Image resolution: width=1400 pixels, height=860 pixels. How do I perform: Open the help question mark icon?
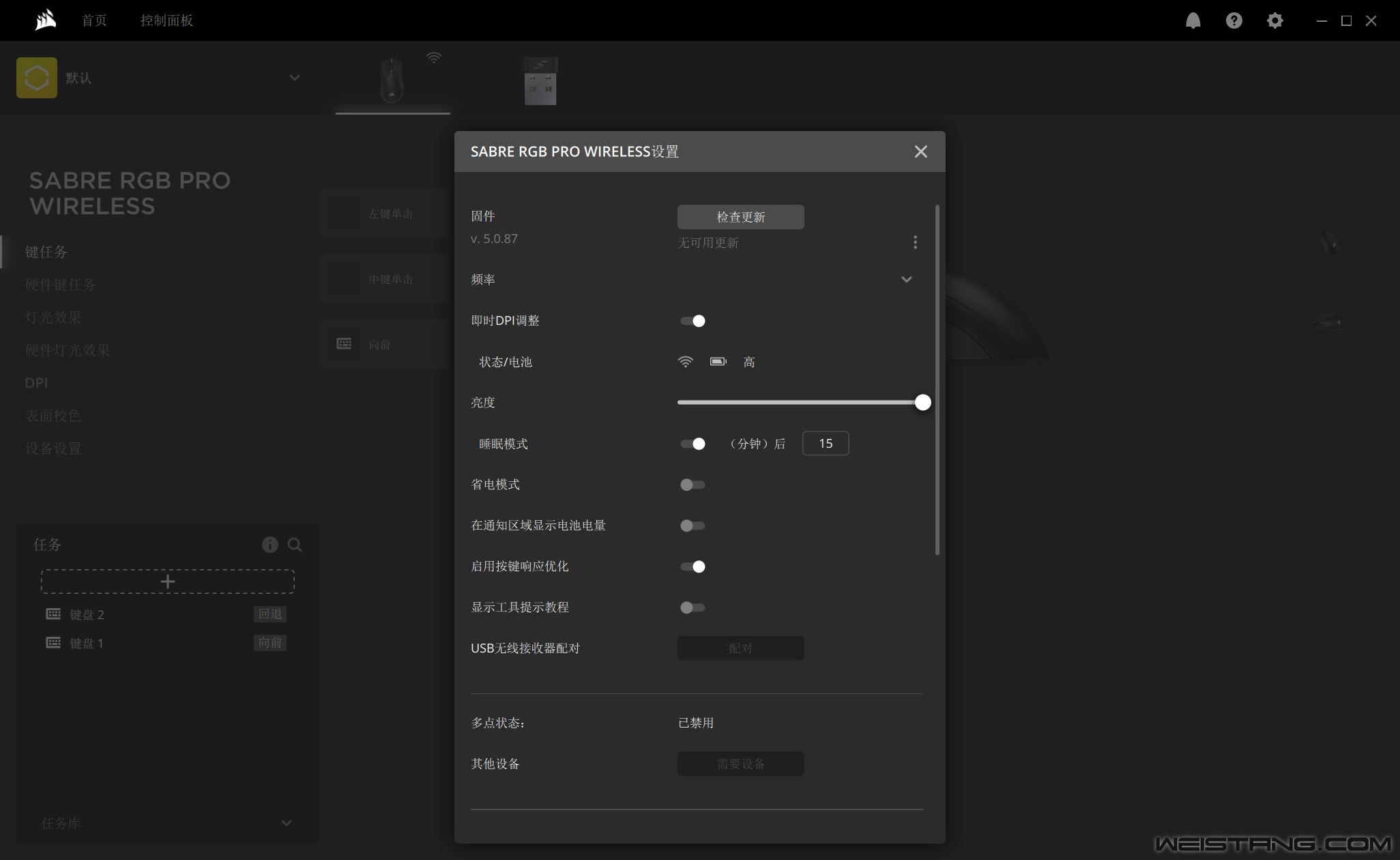tap(1234, 20)
